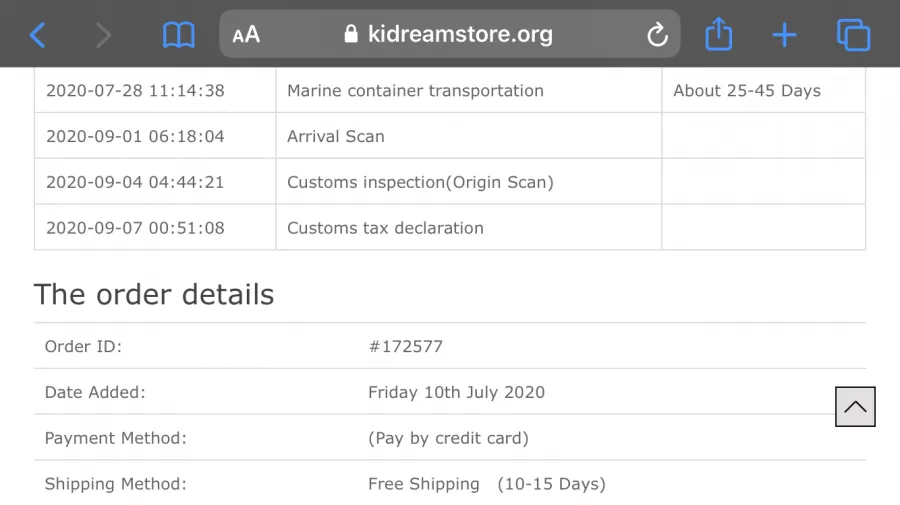
Task: Open the AA reader text options
Action: [x=246, y=35]
